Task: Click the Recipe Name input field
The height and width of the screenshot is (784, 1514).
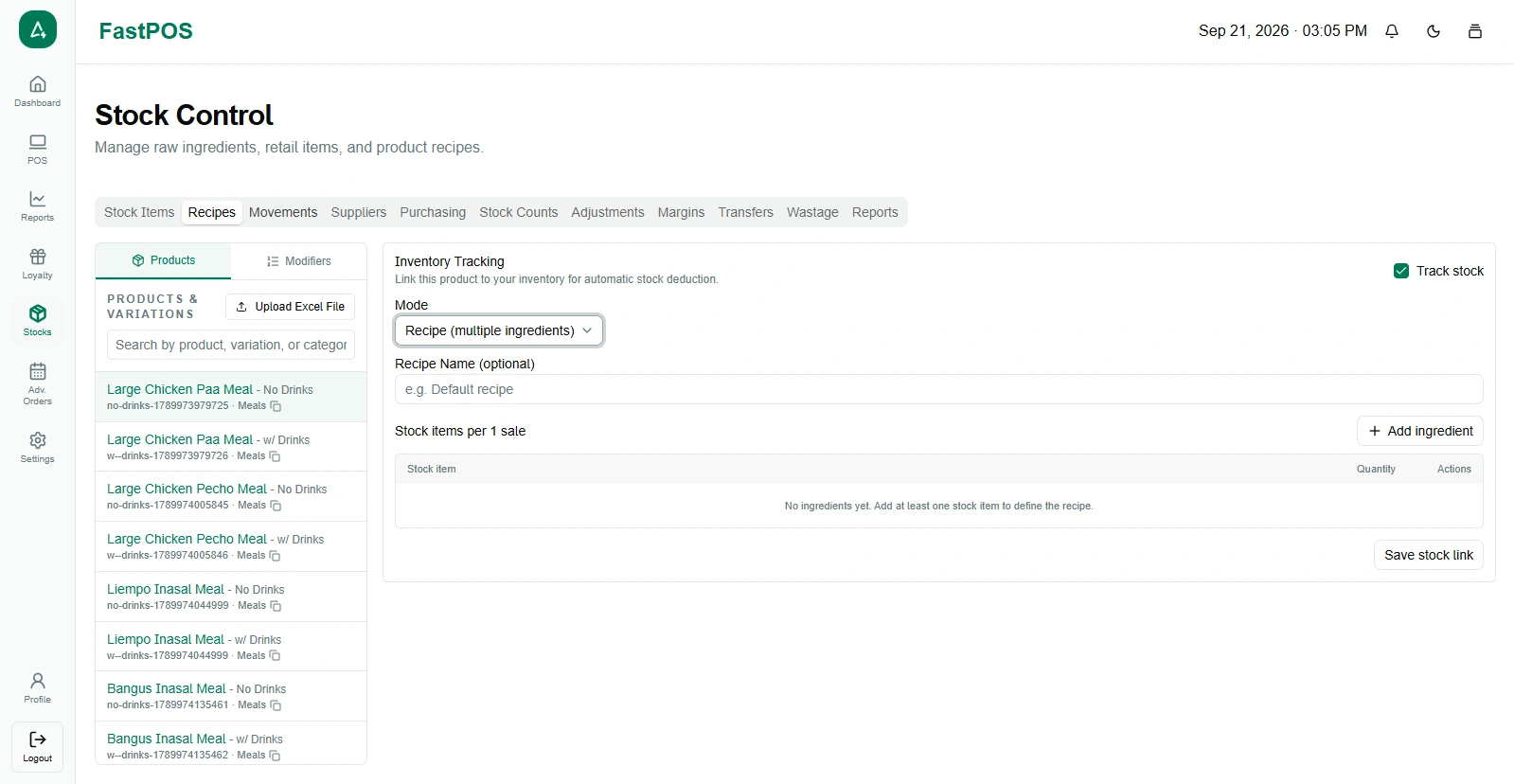Action: pyautogui.click(x=939, y=389)
